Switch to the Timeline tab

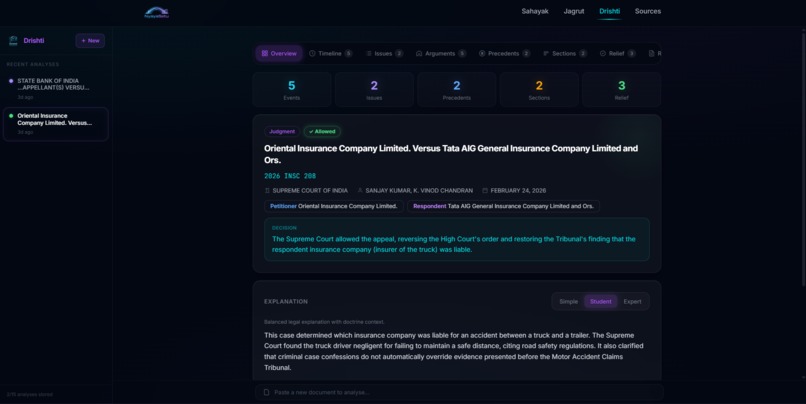(331, 53)
